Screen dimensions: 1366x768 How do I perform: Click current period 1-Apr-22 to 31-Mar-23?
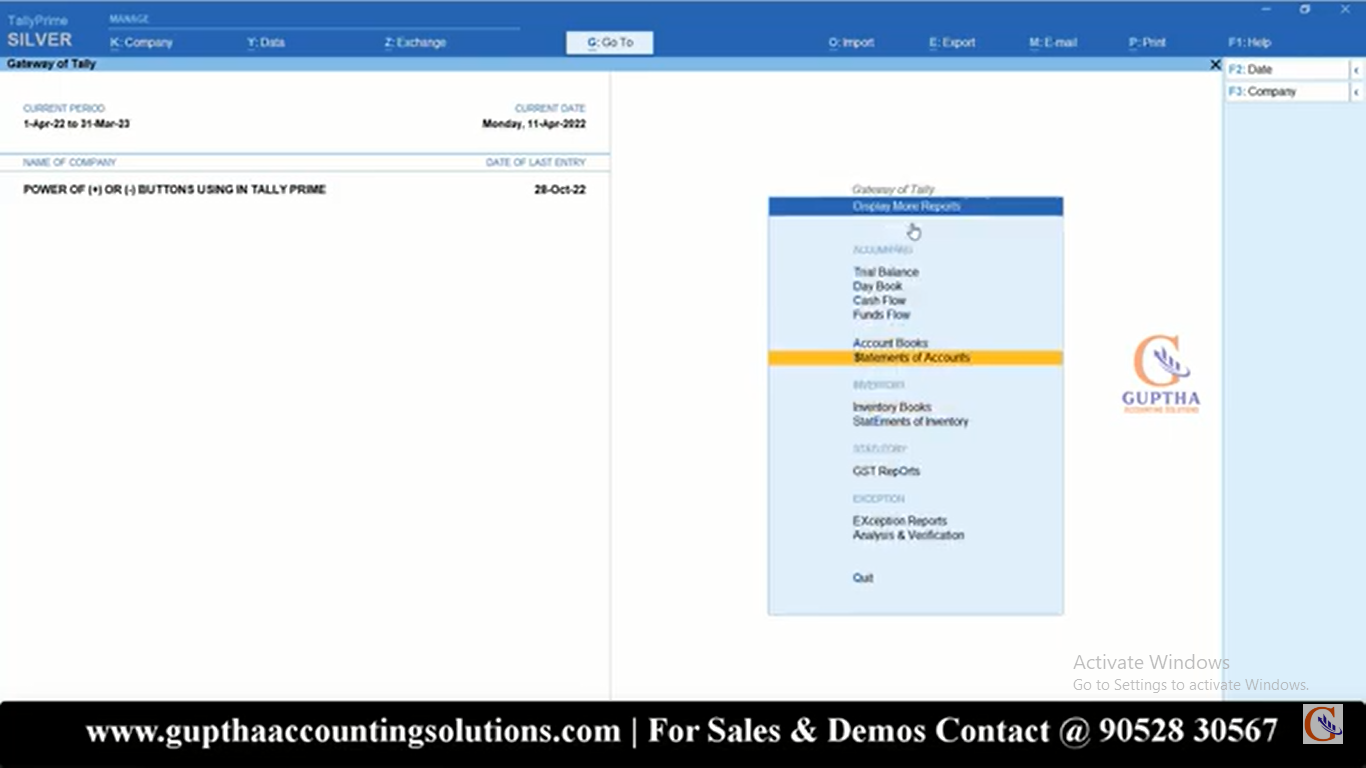coord(77,124)
